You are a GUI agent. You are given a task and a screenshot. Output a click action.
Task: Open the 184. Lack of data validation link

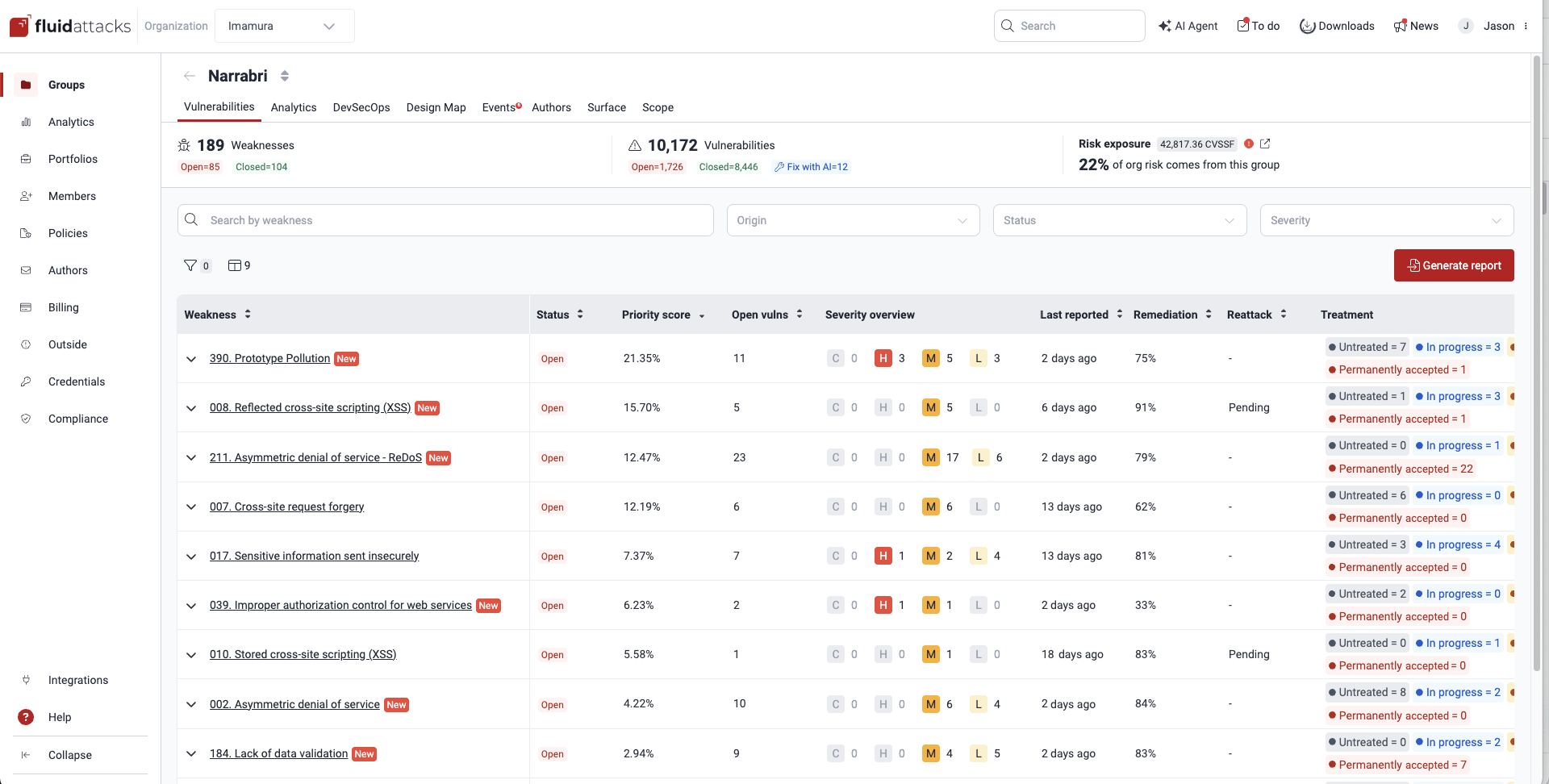pos(278,753)
